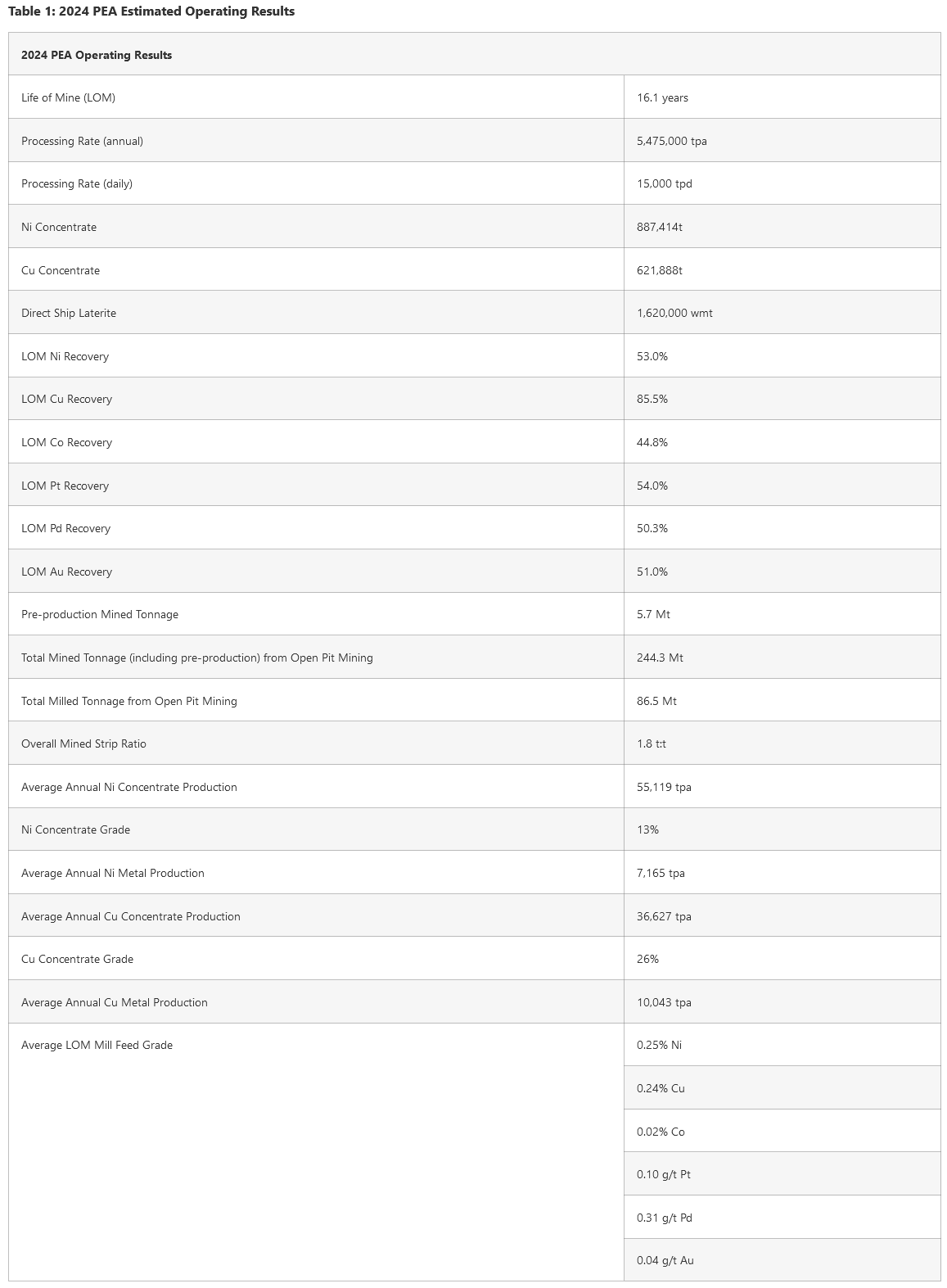Viewport: 947px width, 1288px height.
Task: Click the '1,620,000 wmt' Direct Ship Laterite value
Action: pyautogui.click(x=674, y=313)
